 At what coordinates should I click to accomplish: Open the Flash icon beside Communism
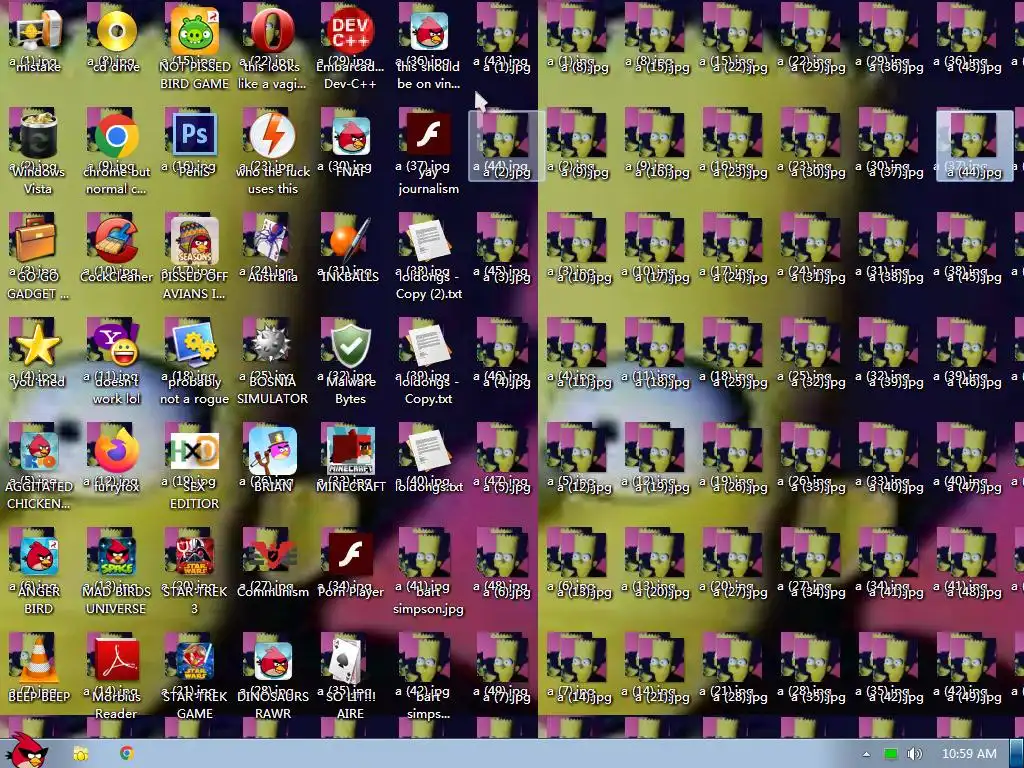click(351, 554)
